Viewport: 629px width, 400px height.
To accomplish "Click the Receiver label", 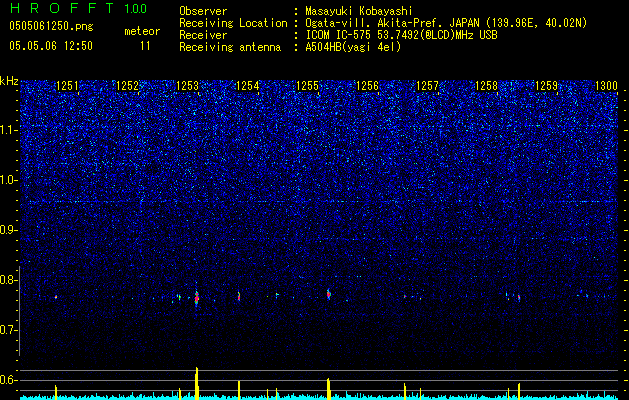I will point(203,35).
